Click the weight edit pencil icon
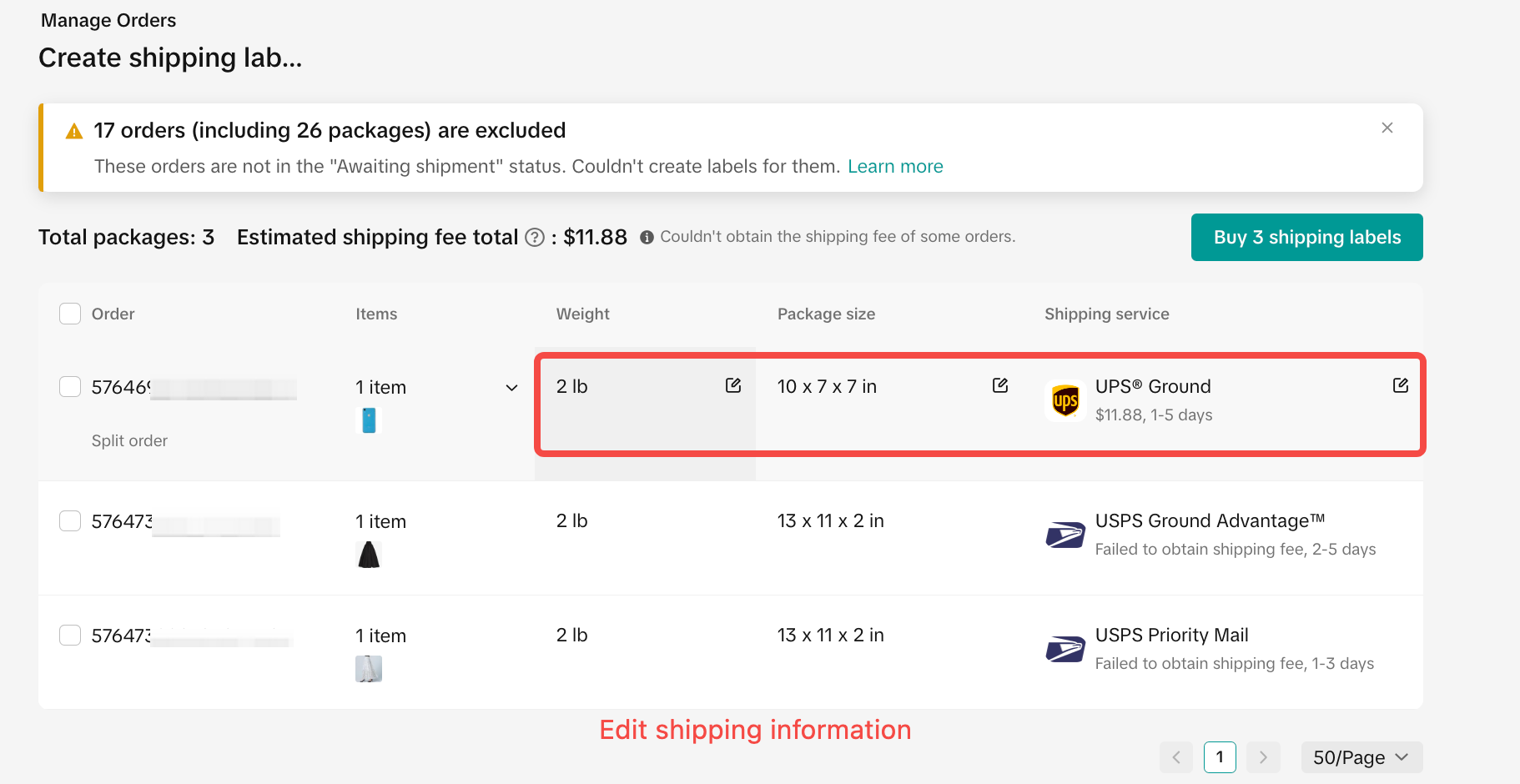This screenshot has width=1520, height=784. coord(732,385)
